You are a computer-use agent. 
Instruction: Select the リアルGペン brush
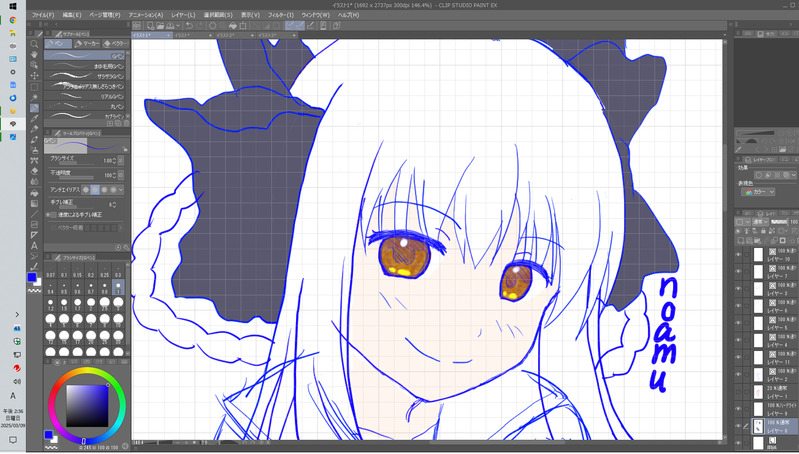click(85, 96)
